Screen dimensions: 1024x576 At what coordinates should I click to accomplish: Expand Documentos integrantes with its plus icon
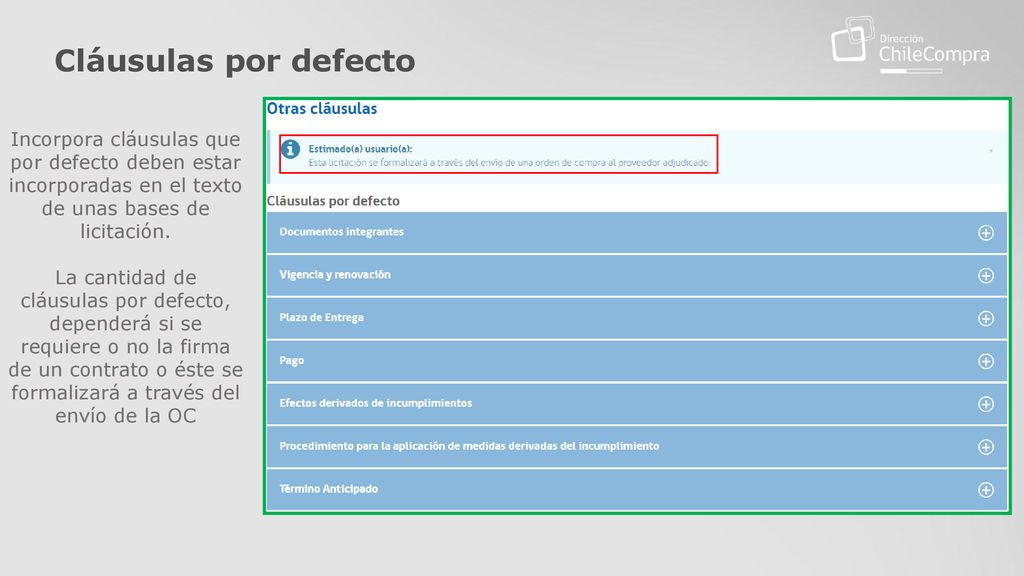point(985,232)
